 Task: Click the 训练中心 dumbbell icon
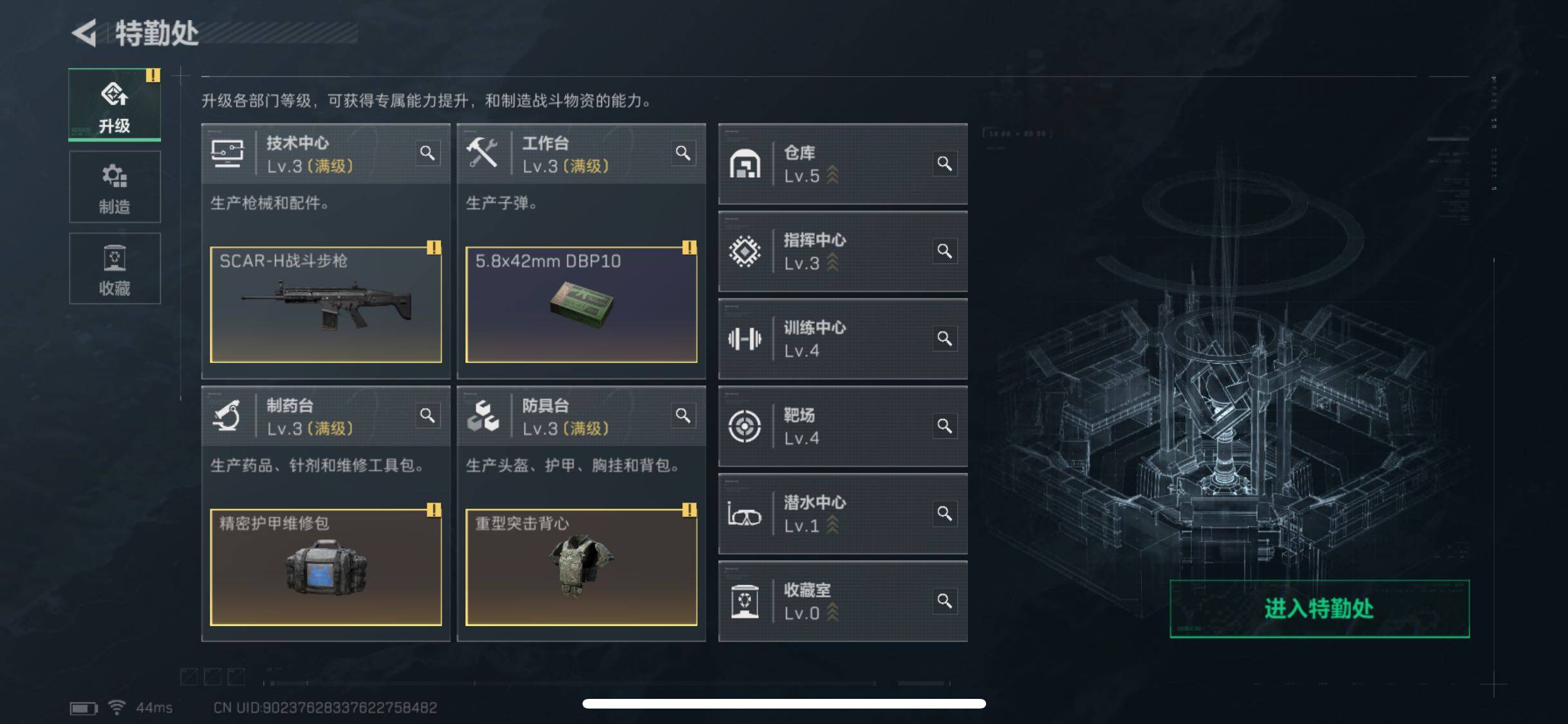click(745, 339)
